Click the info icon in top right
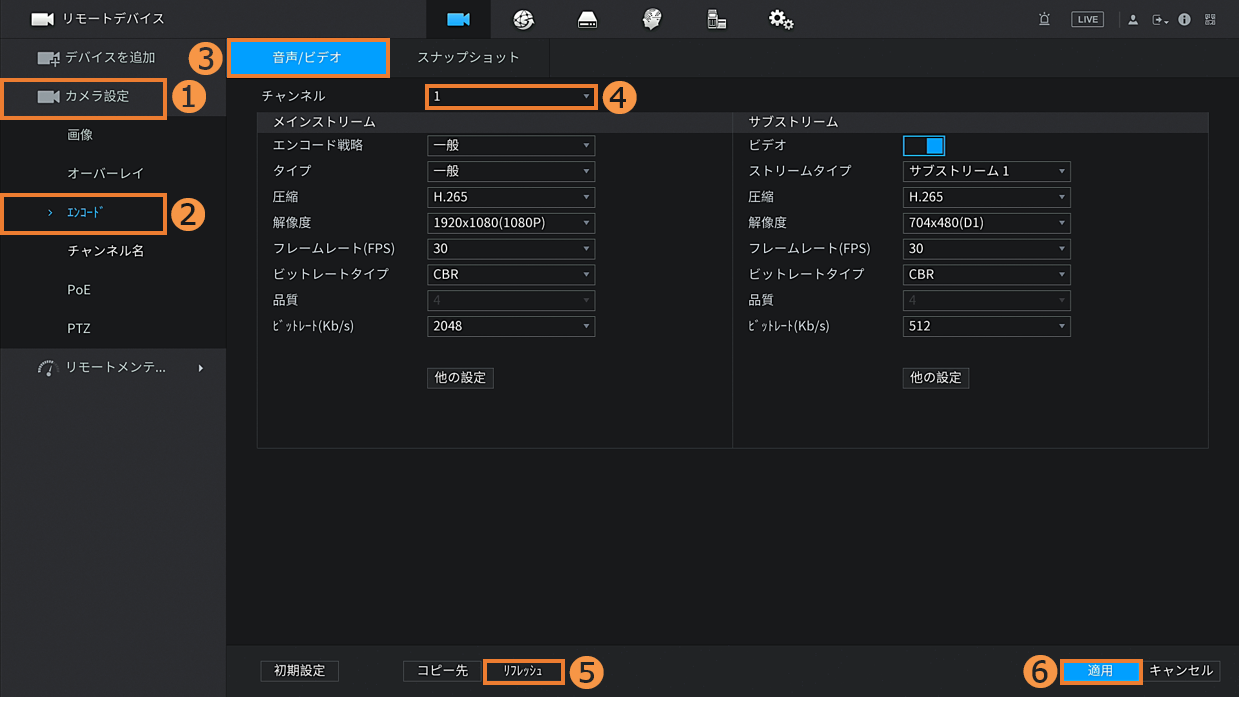This screenshot has width=1239, height=722. (x=1185, y=19)
